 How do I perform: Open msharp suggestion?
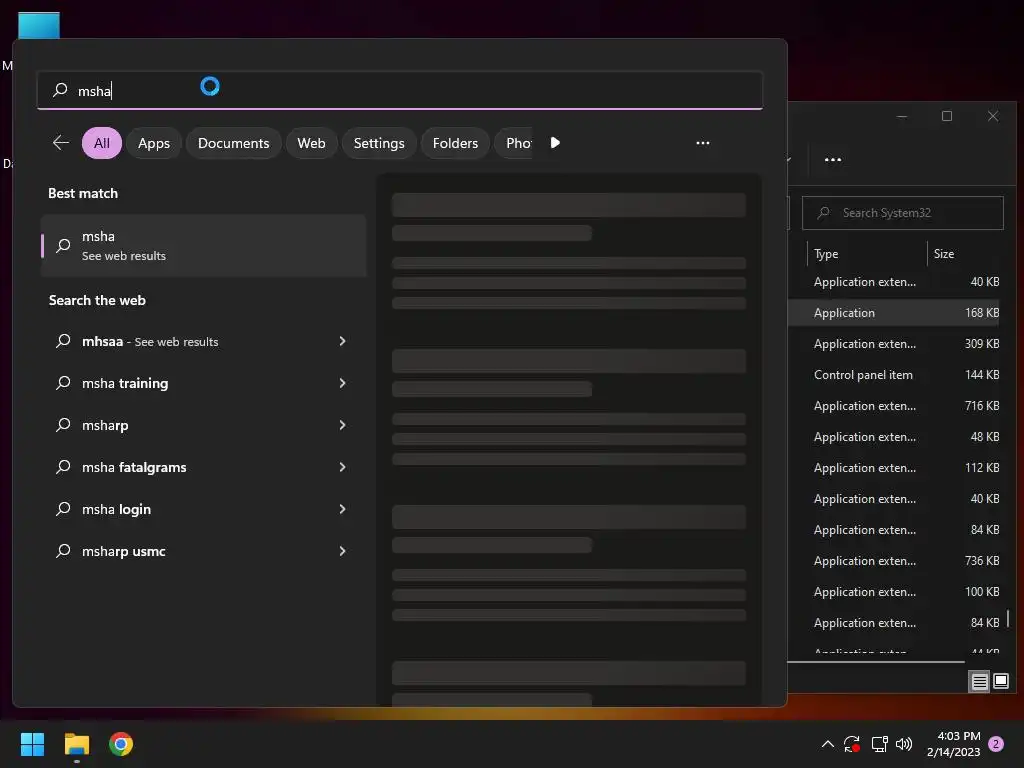click(203, 425)
